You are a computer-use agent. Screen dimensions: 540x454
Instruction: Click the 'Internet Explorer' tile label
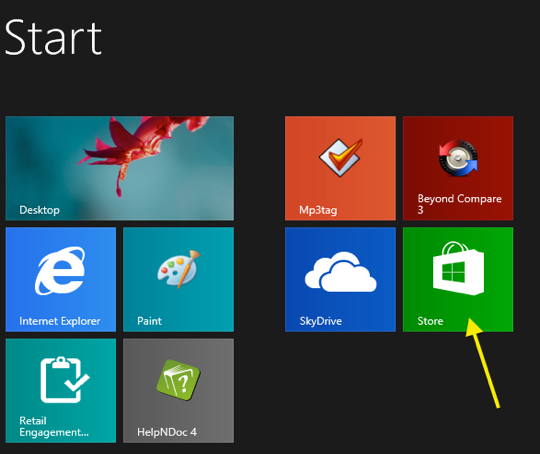point(60,321)
